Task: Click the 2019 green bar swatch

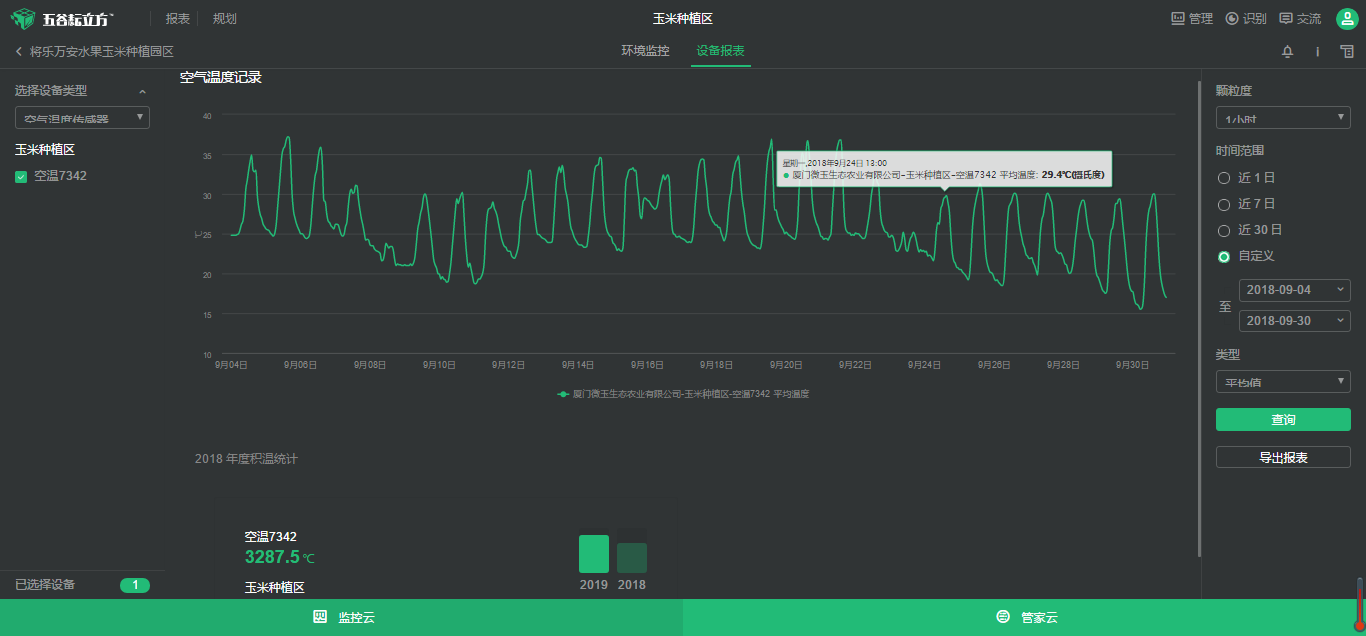Action: (594, 554)
